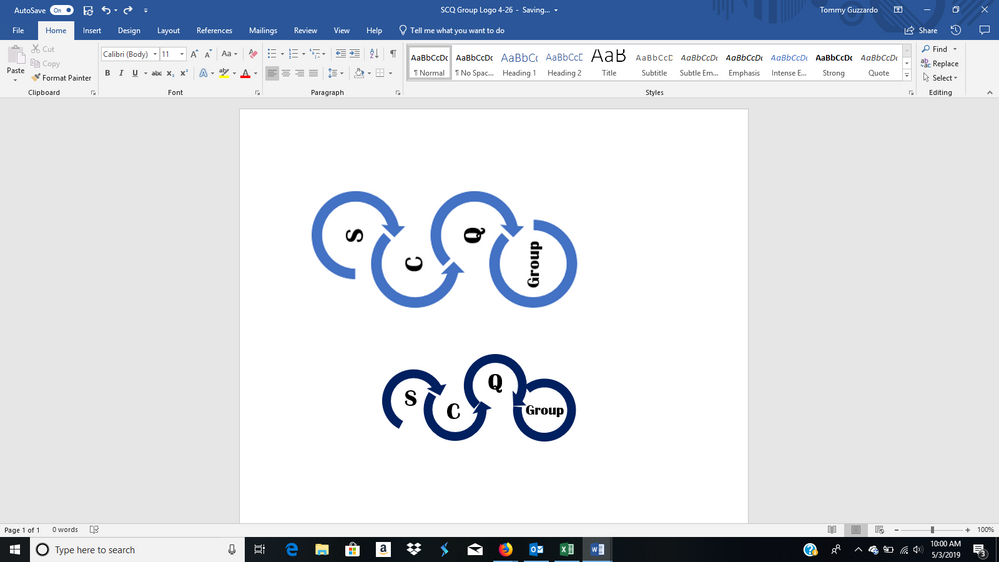Viewport: 999px width, 562px height.
Task: Click the Format Painter tool
Action: [x=61, y=78]
